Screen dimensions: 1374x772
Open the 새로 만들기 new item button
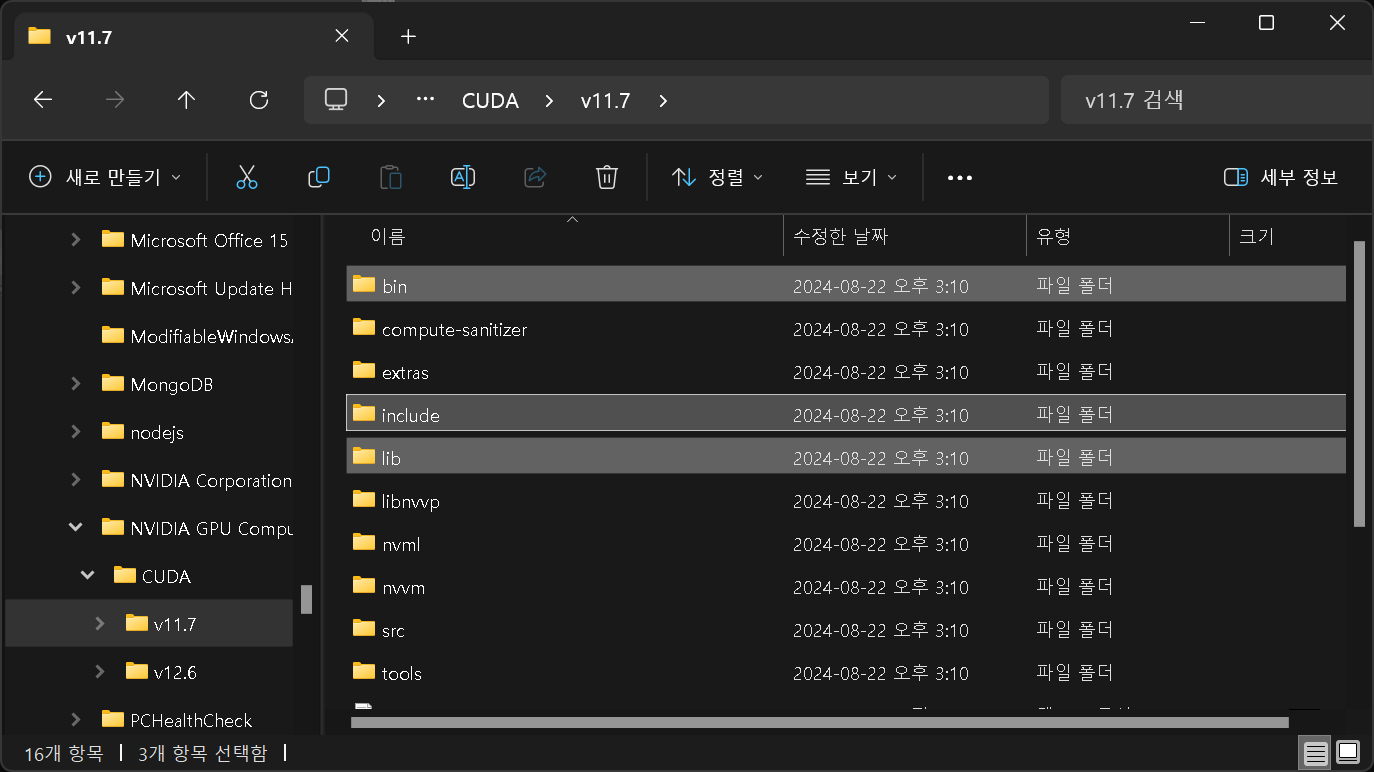pyautogui.click(x=105, y=177)
